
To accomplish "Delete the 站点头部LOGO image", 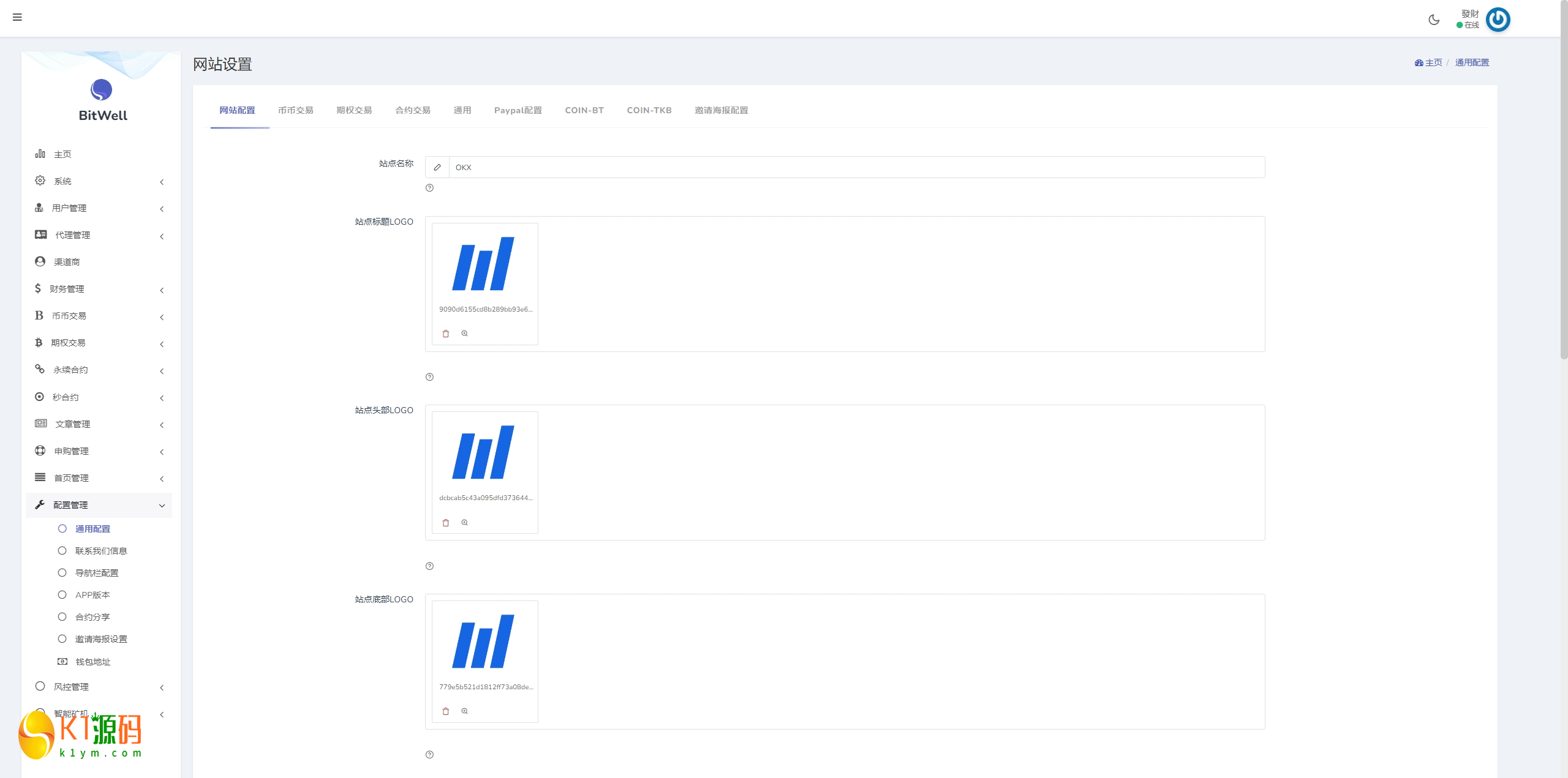I will [446, 523].
